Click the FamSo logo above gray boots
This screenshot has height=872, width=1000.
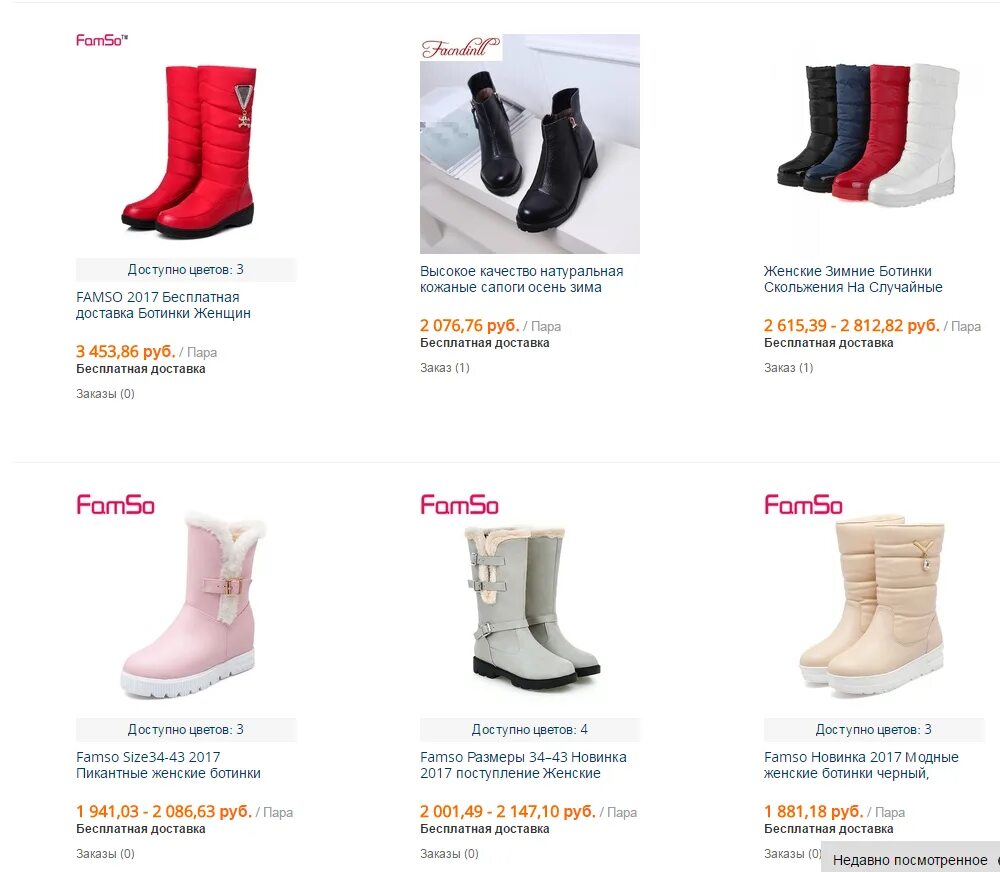pyautogui.click(x=459, y=505)
